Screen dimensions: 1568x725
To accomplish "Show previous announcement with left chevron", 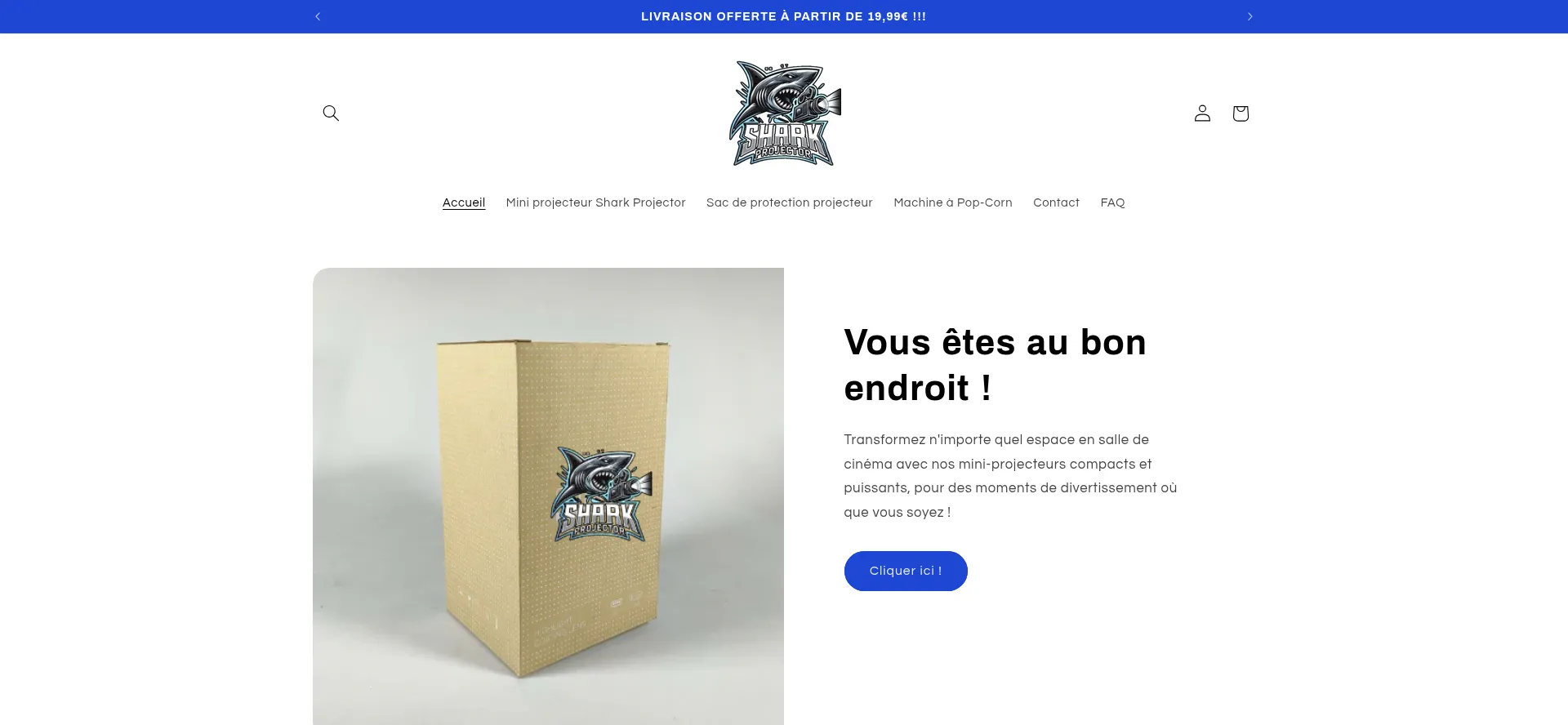I will [318, 16].
